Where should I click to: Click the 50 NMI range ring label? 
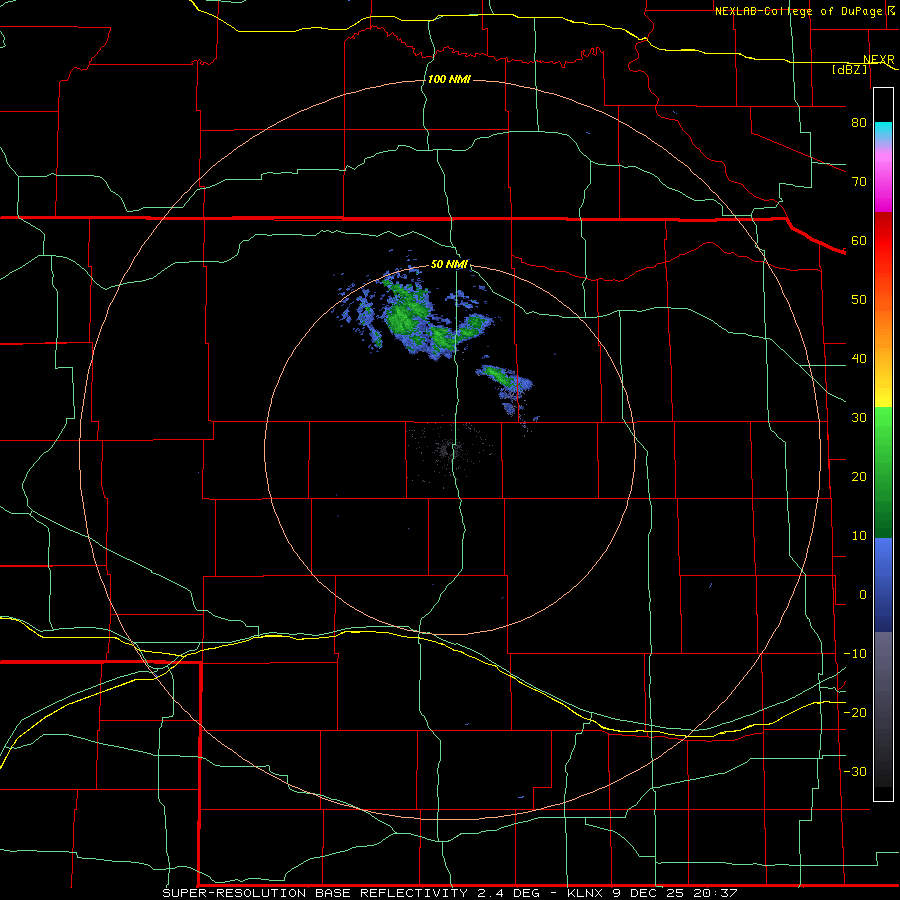[x=449, y=265]
